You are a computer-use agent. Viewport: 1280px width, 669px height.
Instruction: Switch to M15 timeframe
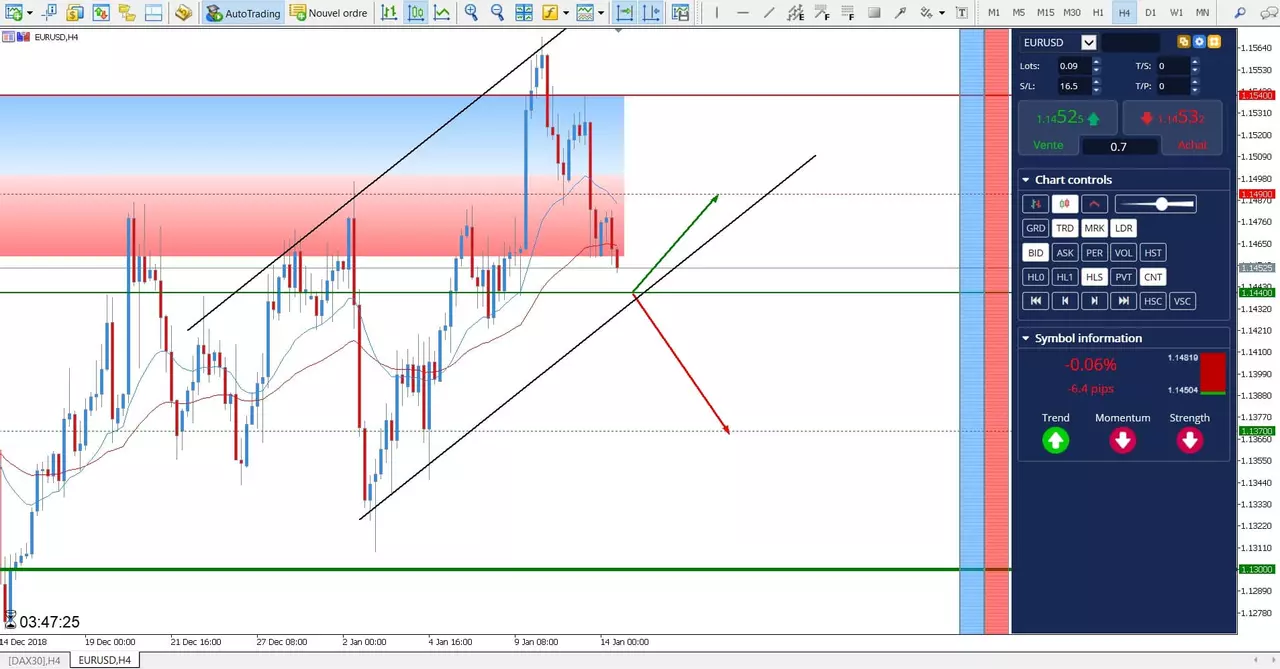click(1045, 13)
